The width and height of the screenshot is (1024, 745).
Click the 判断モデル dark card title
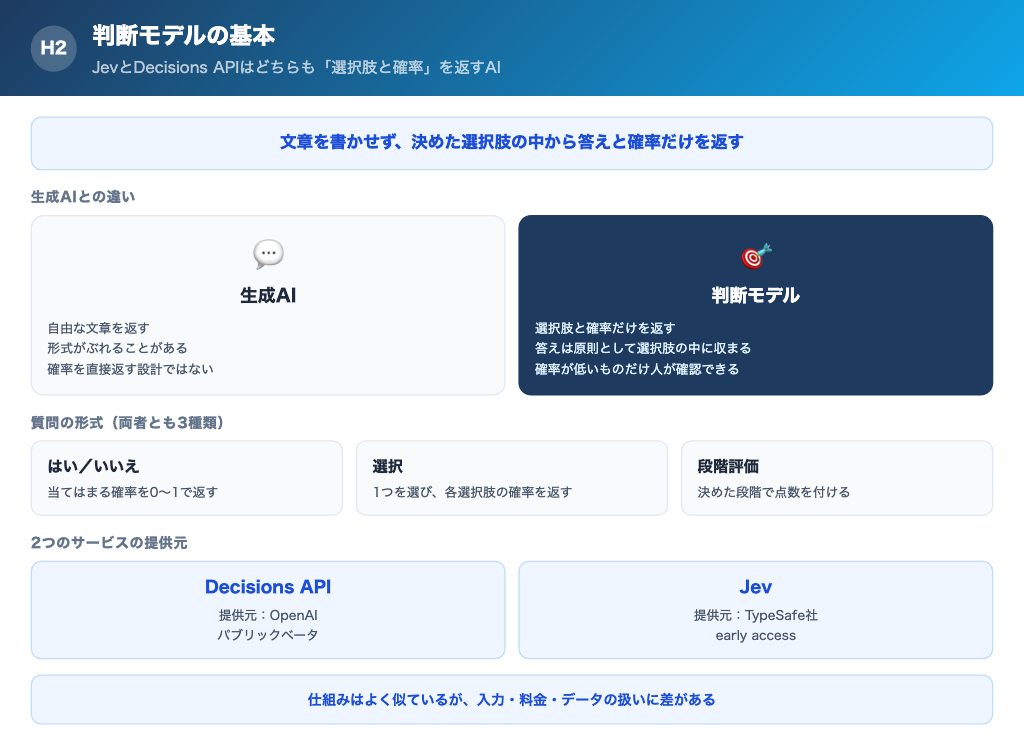(x=756, y=295)
